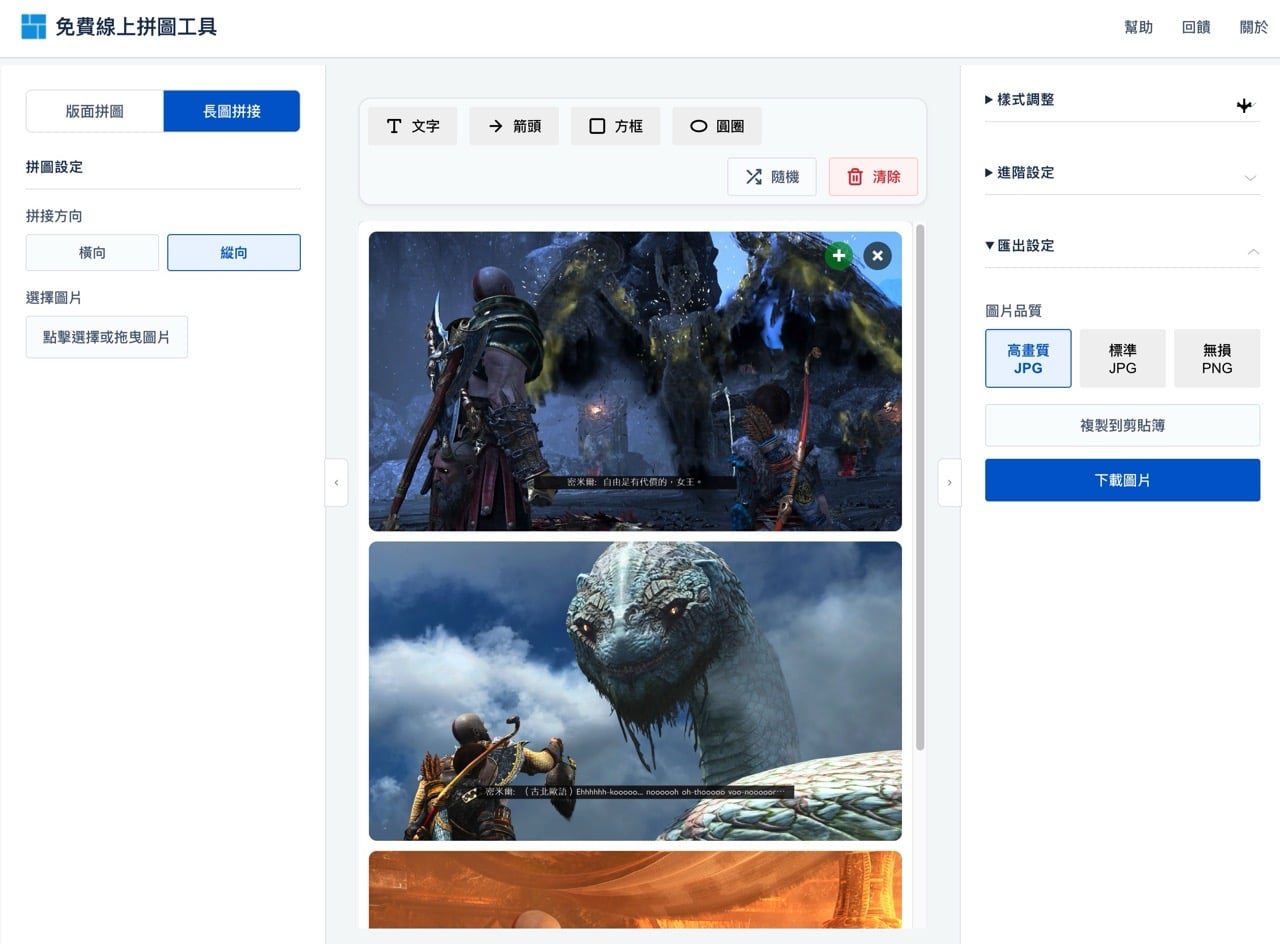Screen dimensions: 1280x944
Task: Select the 箭頭 arrow tool
Action: 514,126
